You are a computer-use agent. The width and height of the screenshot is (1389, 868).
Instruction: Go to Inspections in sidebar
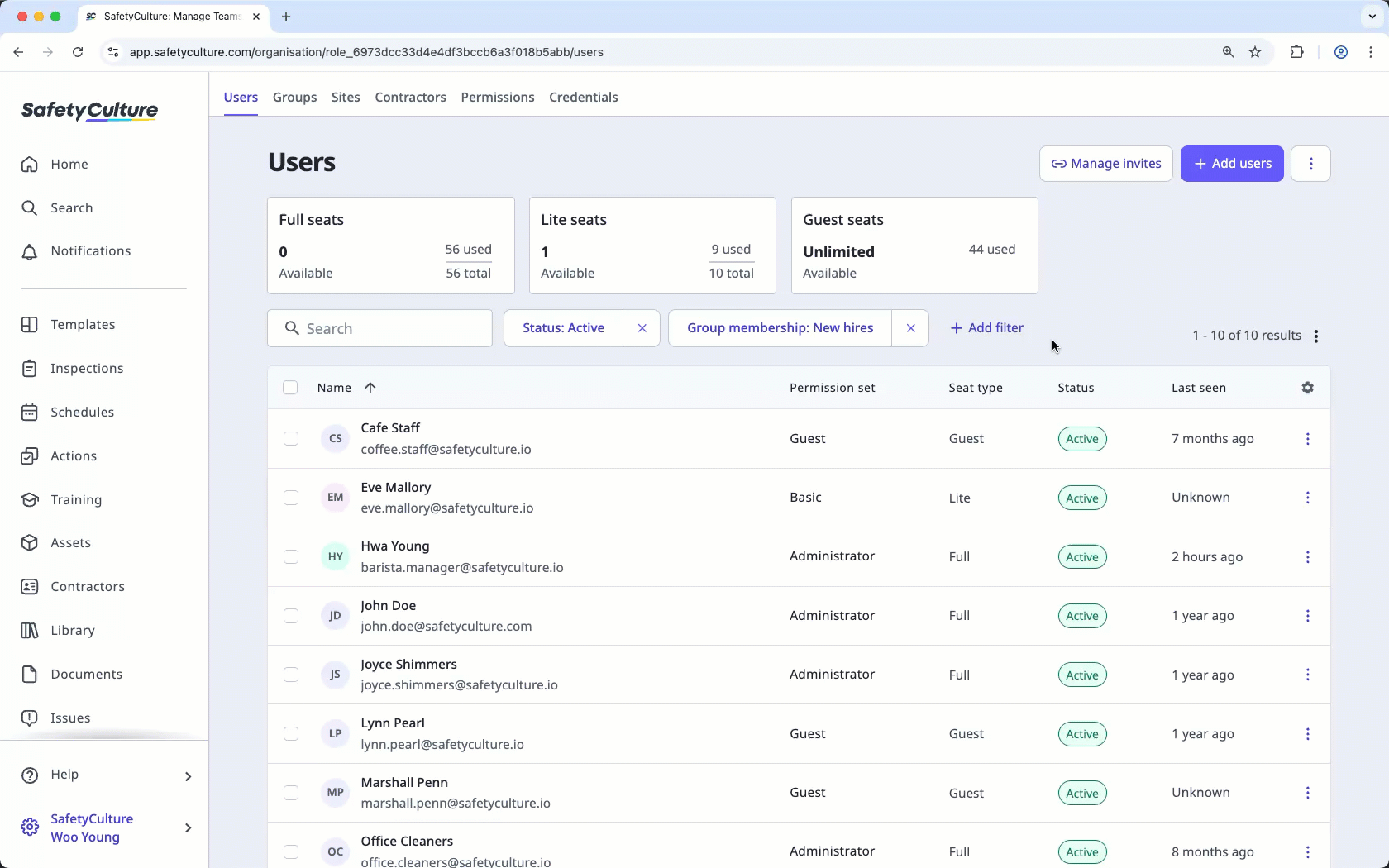[x=72, y=369]
